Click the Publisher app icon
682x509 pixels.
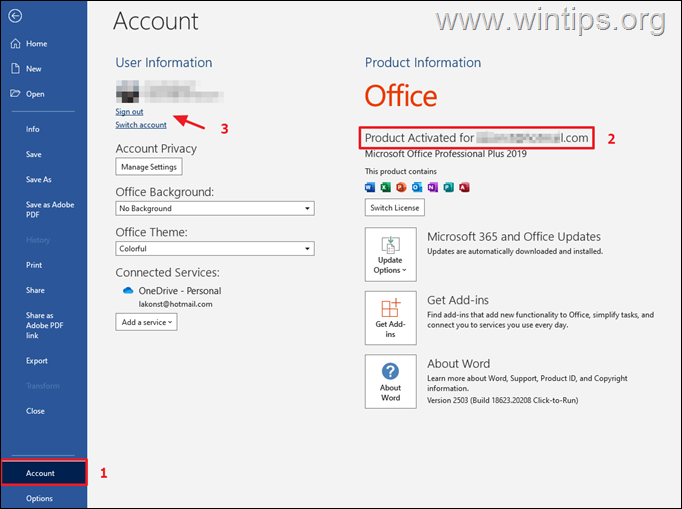tap(448, 187)
